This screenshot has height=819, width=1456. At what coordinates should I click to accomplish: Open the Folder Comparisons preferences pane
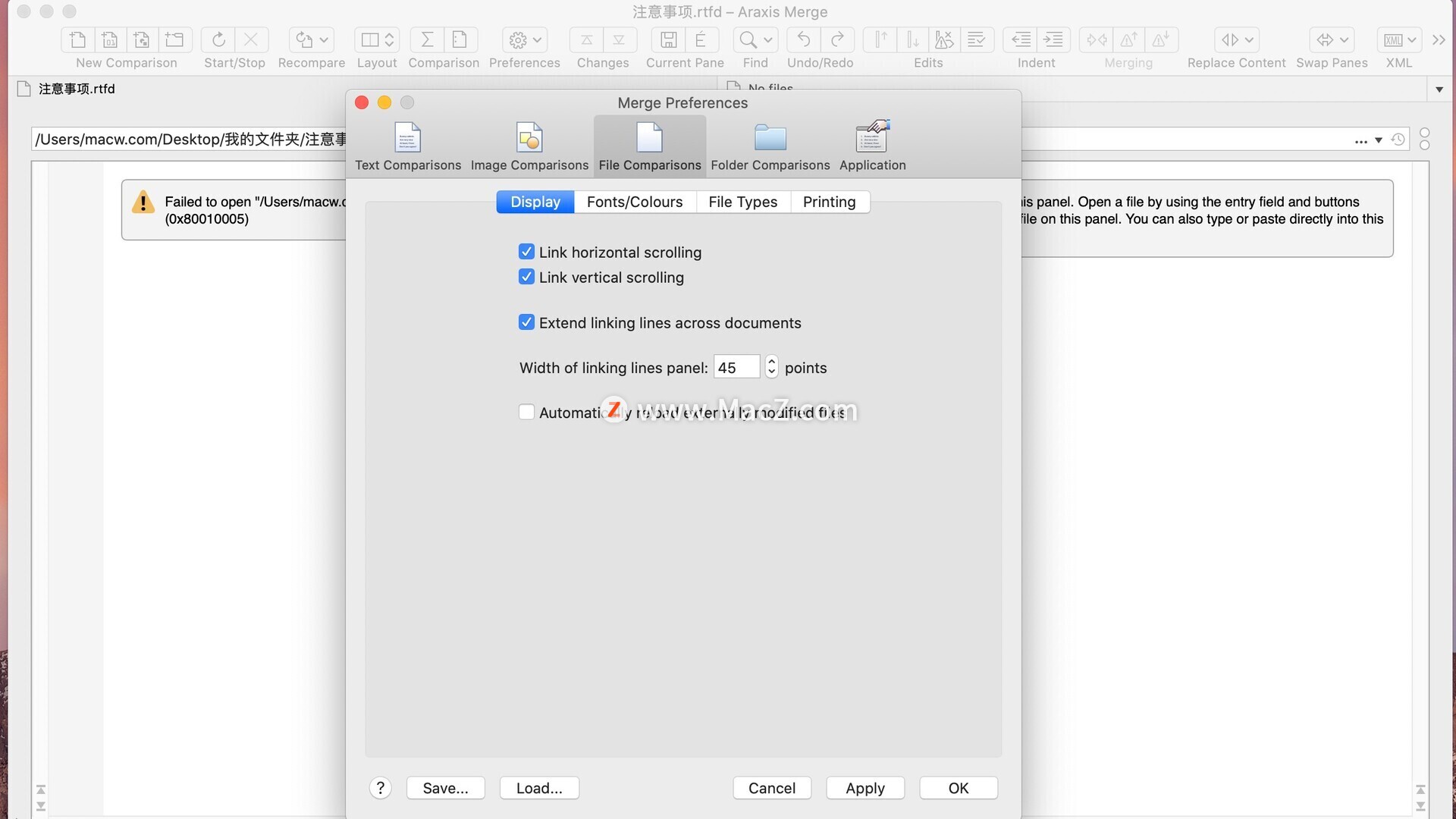coord(770,147)
